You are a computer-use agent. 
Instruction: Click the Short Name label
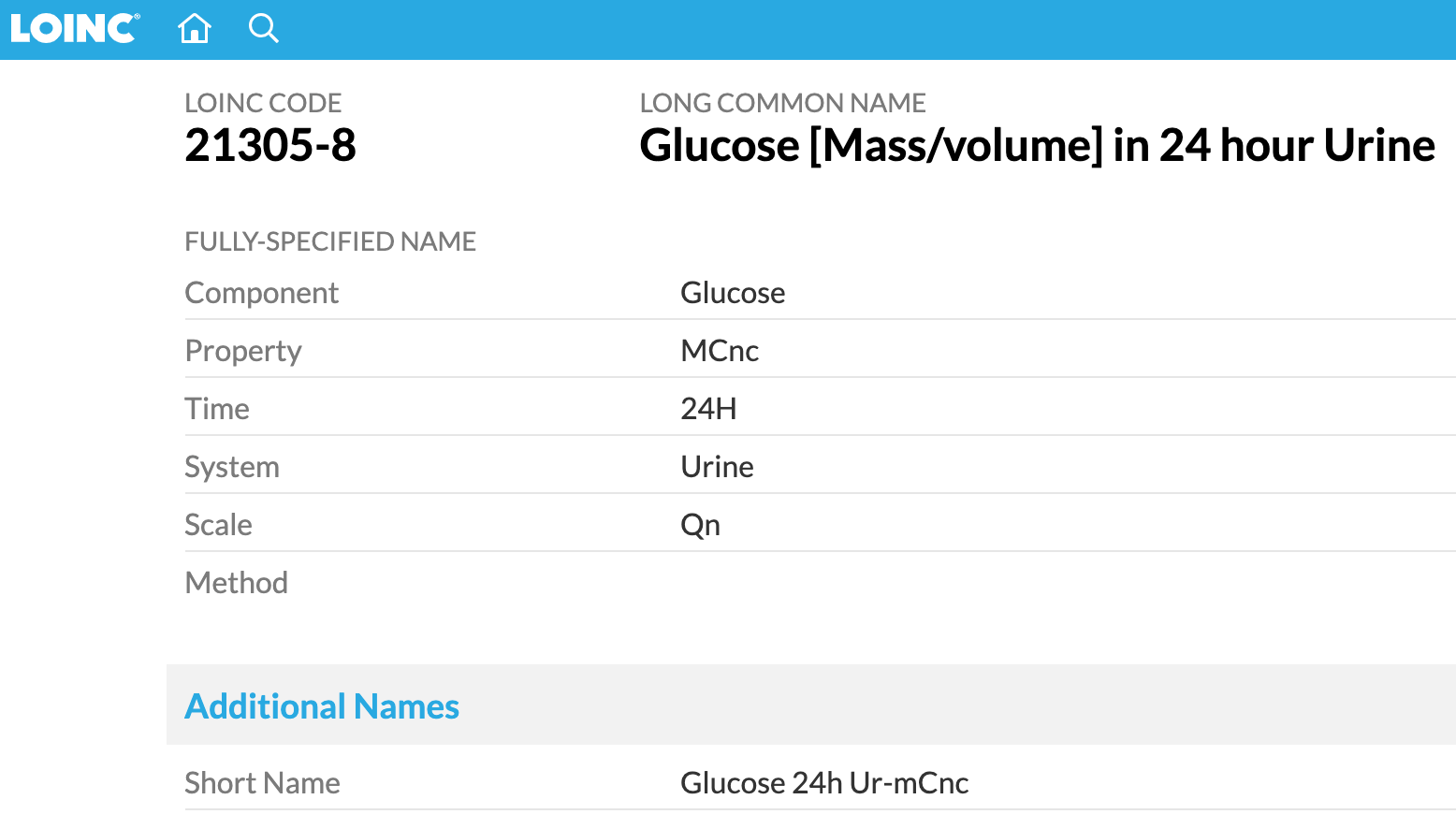click(262, 783)
